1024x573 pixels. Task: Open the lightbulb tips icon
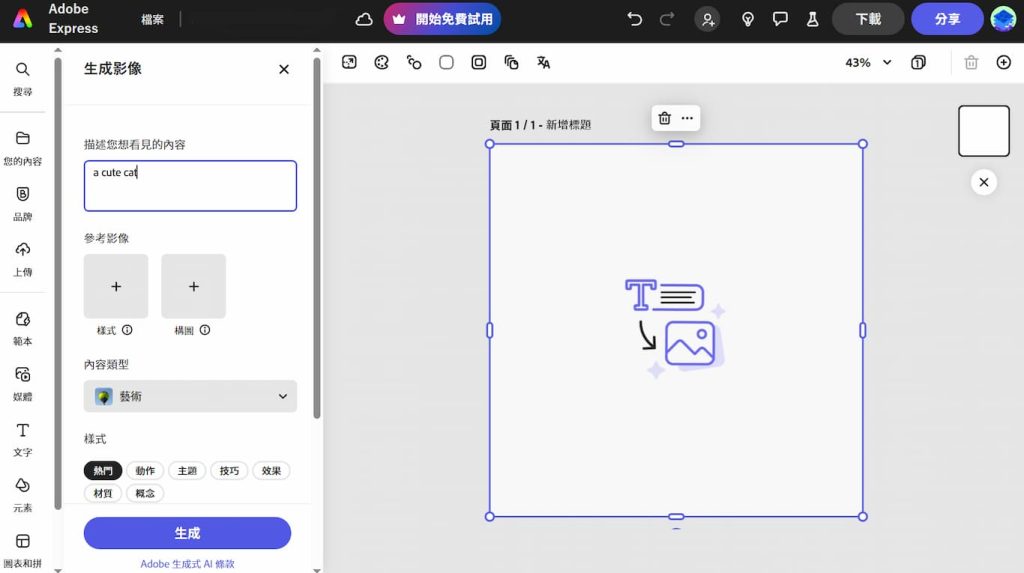tap(748, 20)
